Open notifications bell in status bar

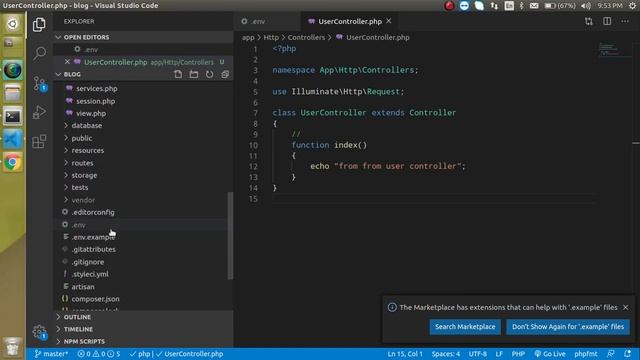(x=627, y=354)
